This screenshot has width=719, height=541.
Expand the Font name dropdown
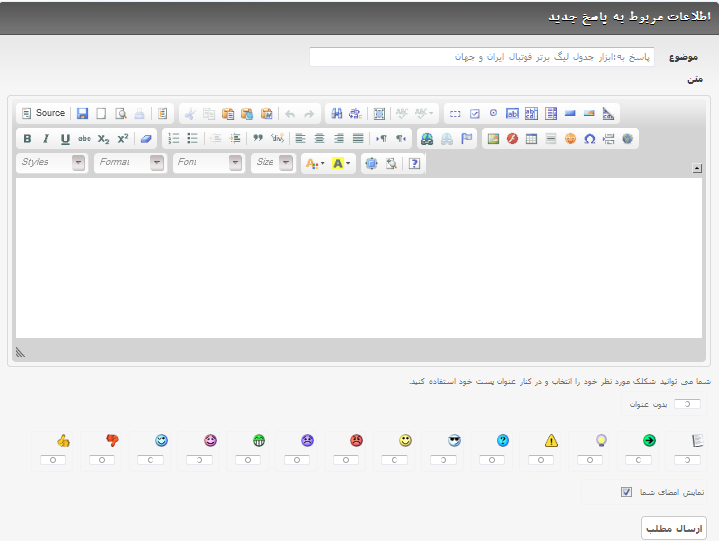[208, 163]
